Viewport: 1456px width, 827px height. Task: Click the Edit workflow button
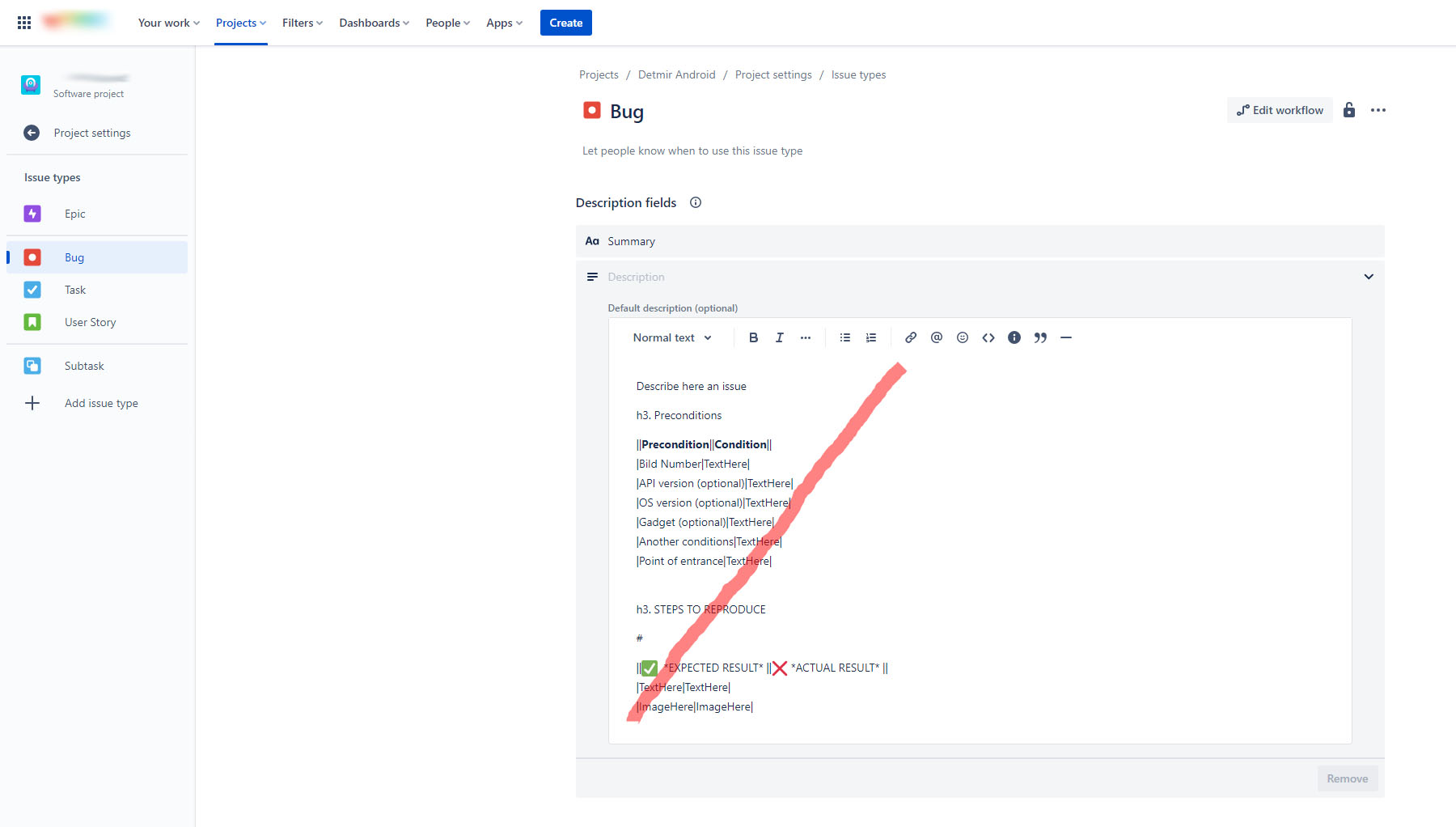[x=1279, y=110]
